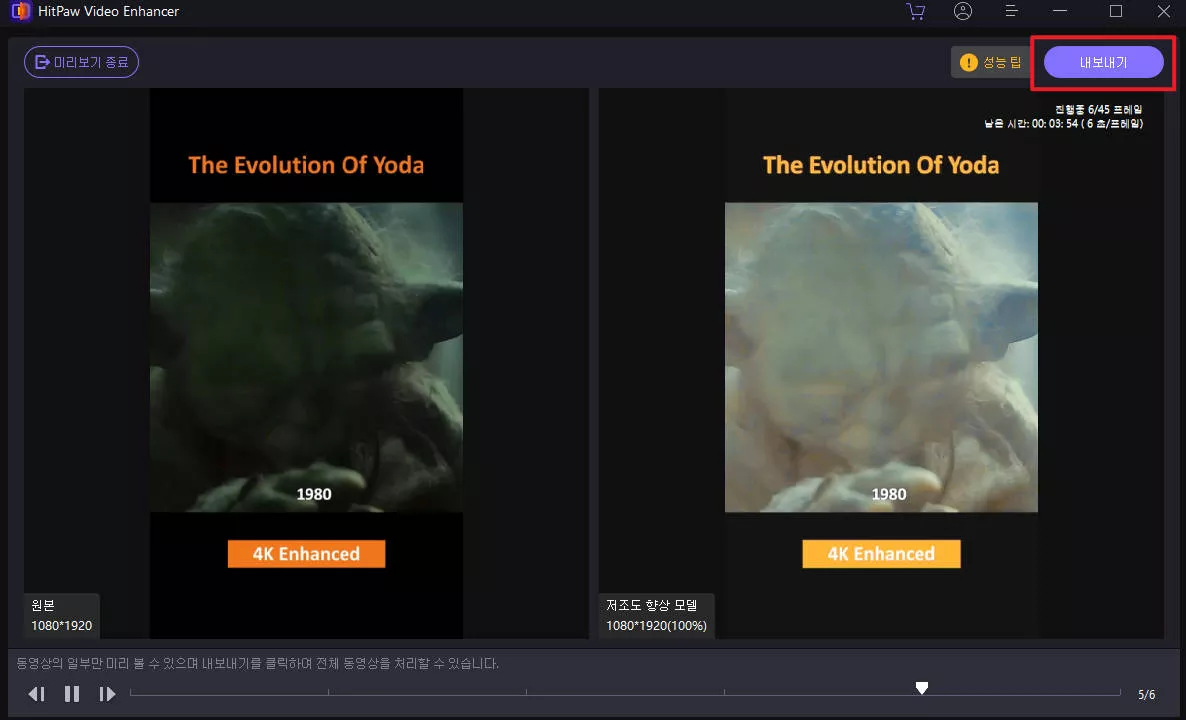Click the 5/6 frame counter

1146,694
